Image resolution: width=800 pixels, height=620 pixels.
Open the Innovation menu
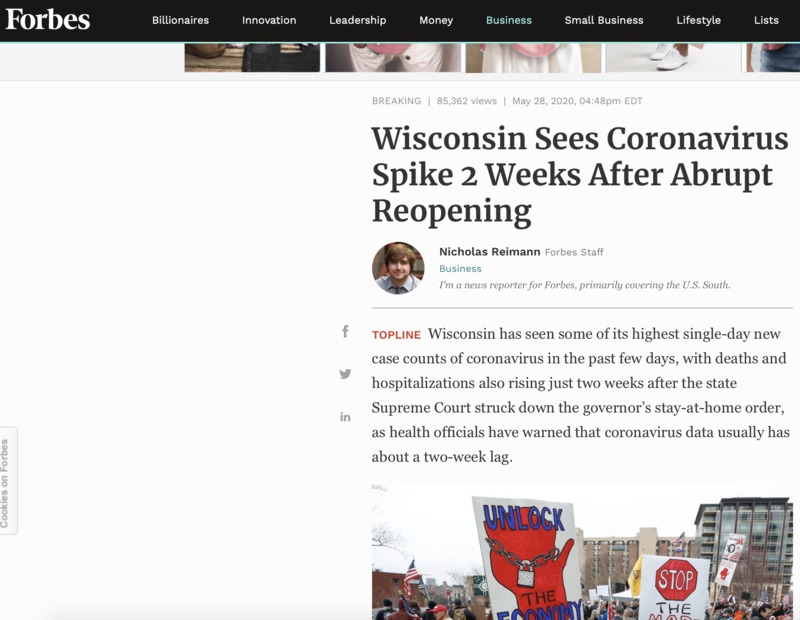click(269, 20)
